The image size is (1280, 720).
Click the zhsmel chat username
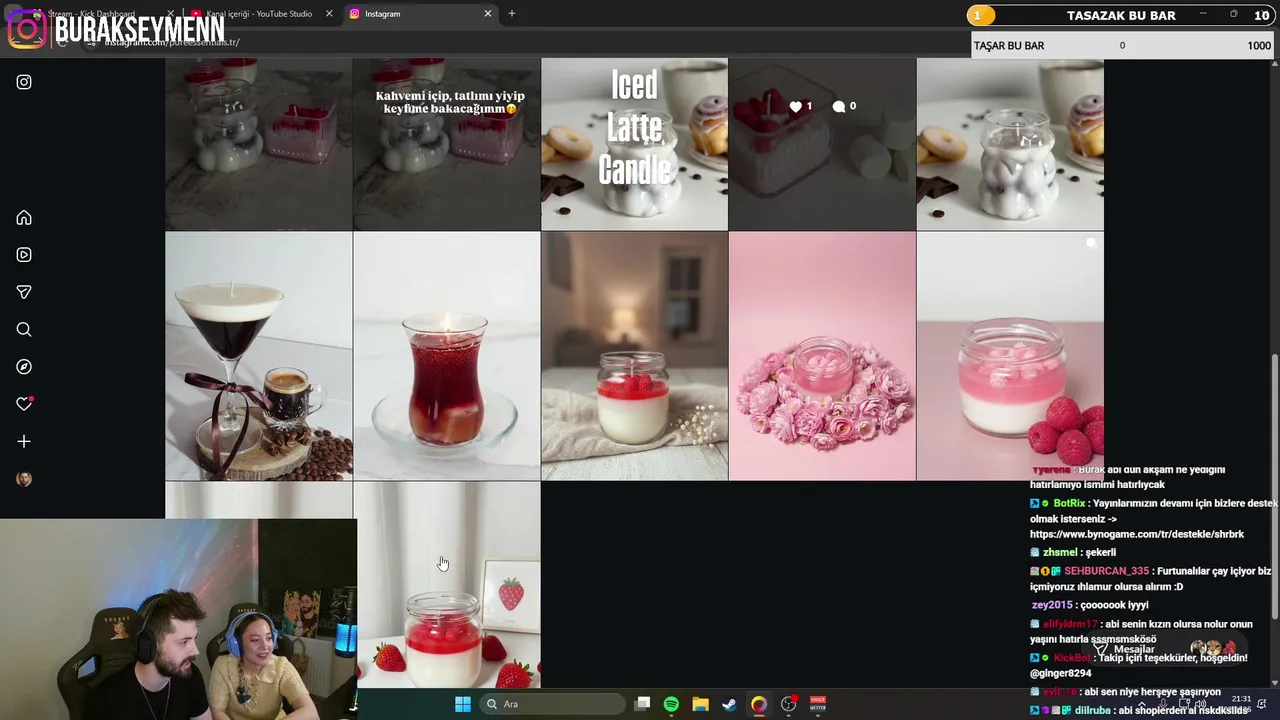pos(1060,552)
